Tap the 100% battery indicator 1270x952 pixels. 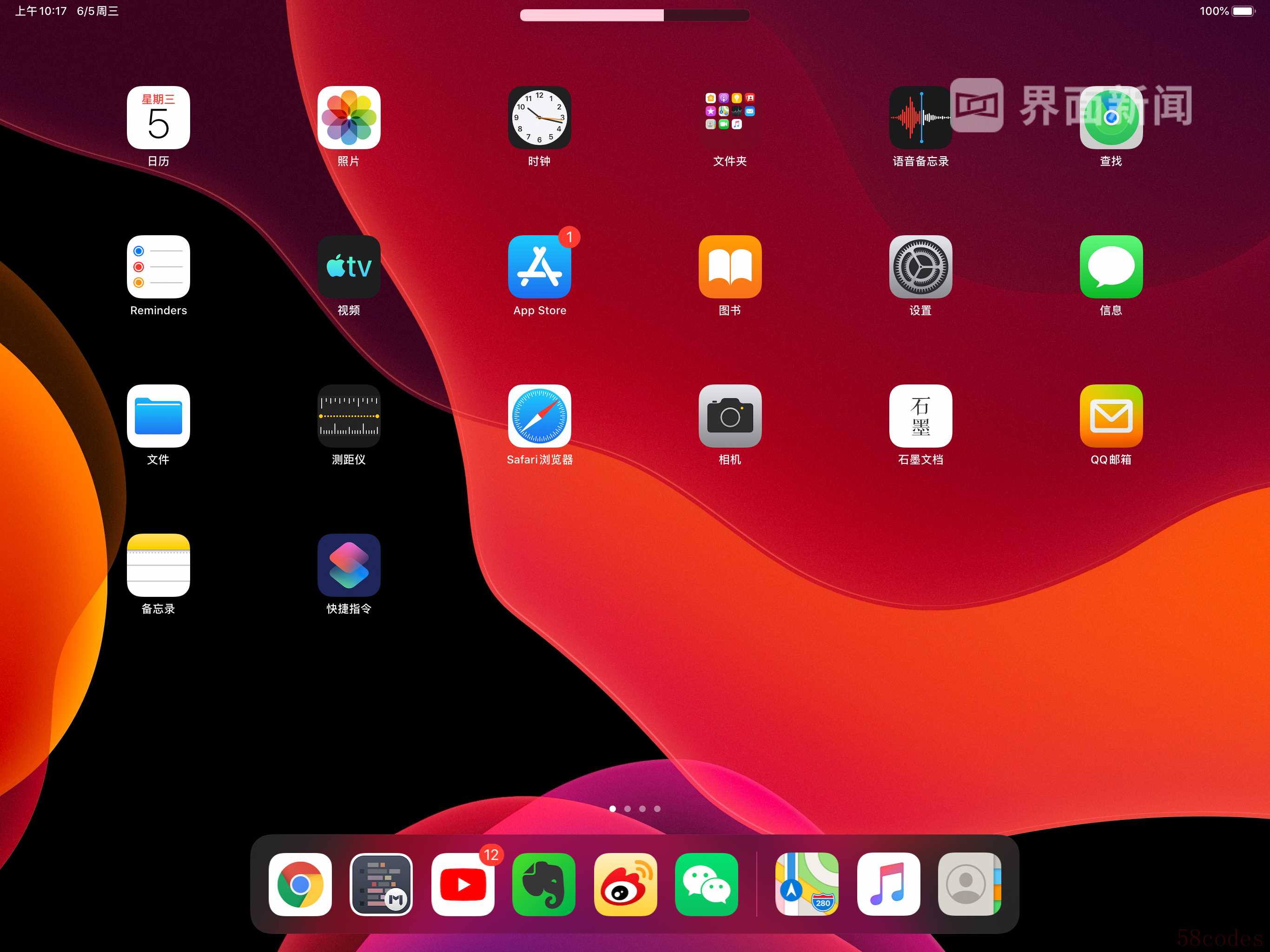[1228, 11]
